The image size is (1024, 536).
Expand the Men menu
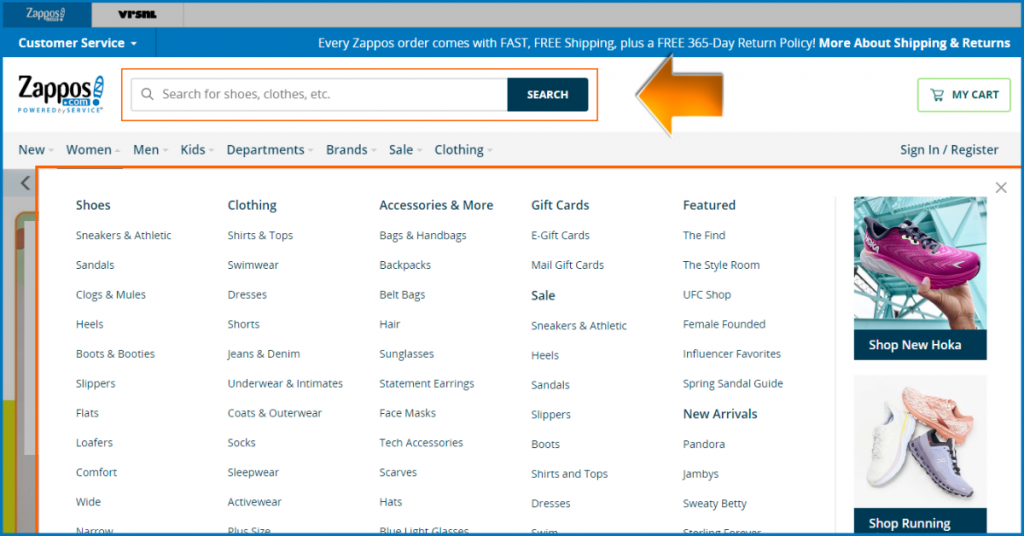(150, 150)
